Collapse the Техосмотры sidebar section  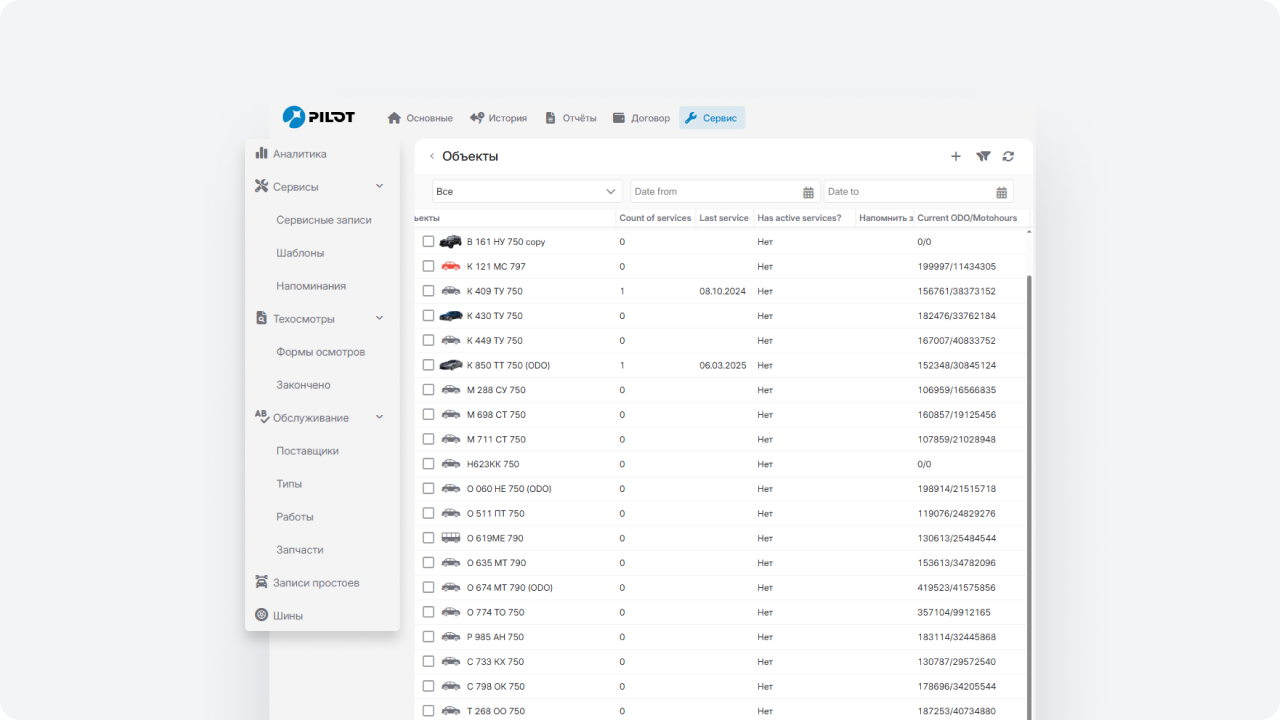(x=379, y=319)
